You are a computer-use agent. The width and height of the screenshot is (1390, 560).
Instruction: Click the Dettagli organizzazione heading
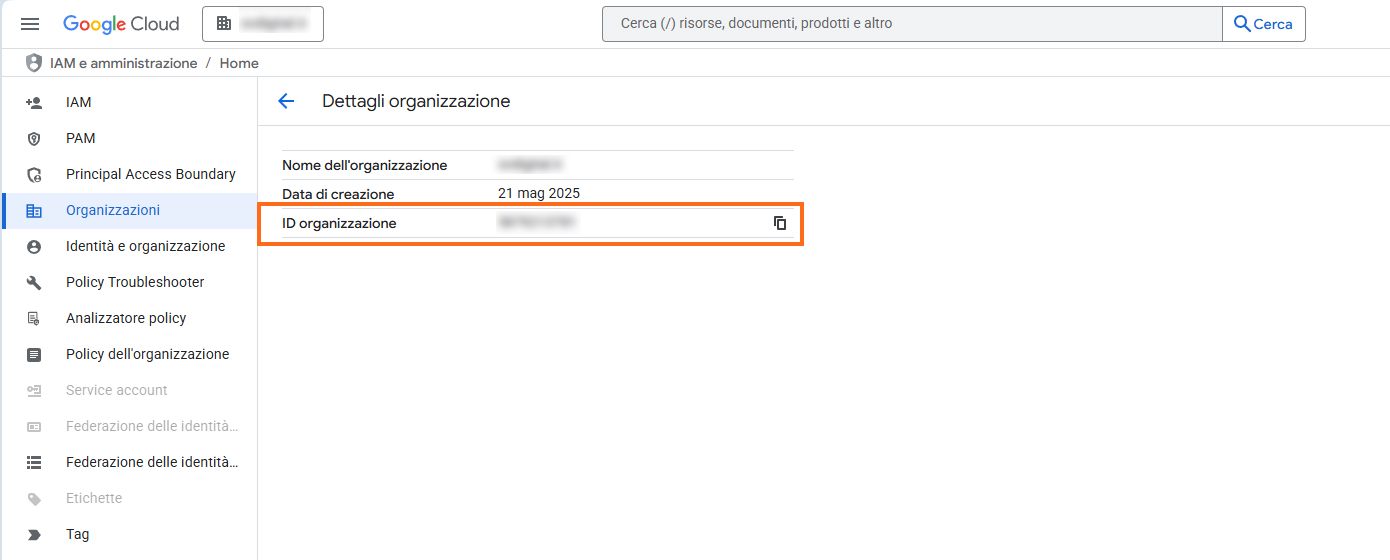tap(416, 101)
